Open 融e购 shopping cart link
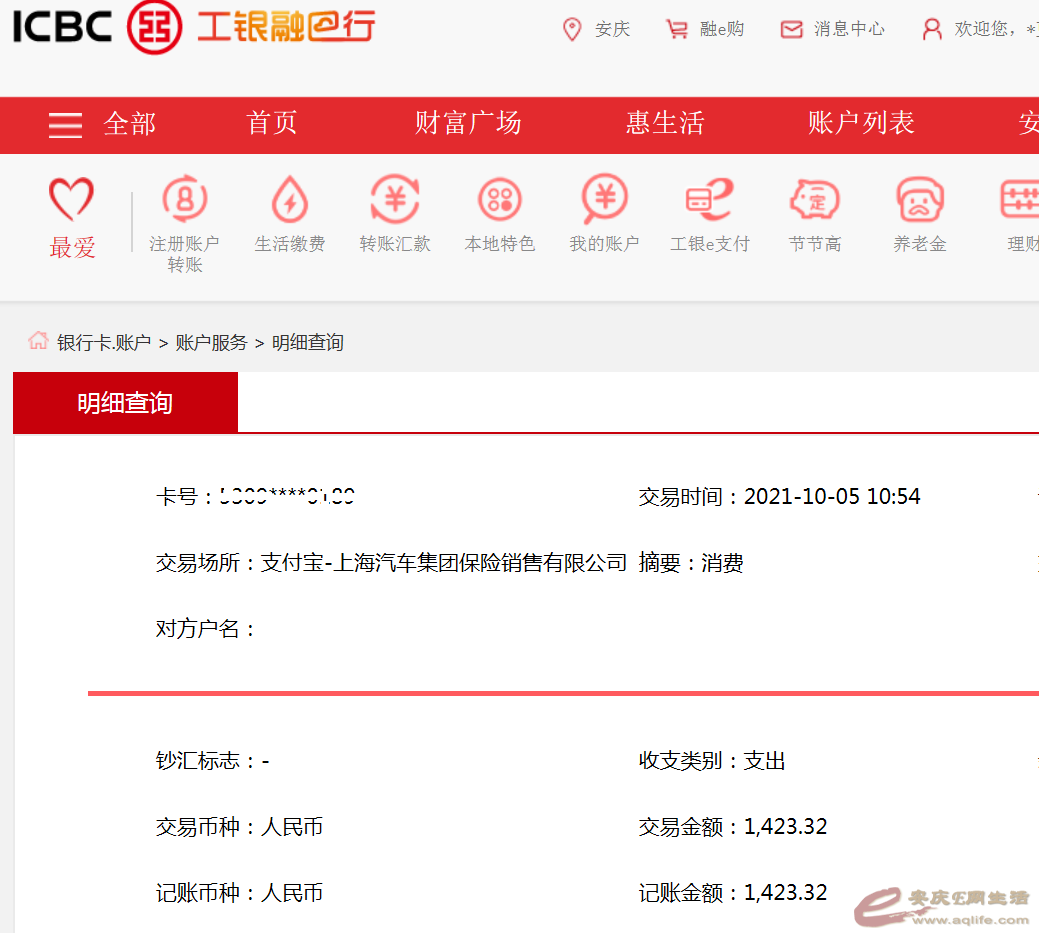Viewport: 1039px width, 933px height. click(x=706, y=29)
